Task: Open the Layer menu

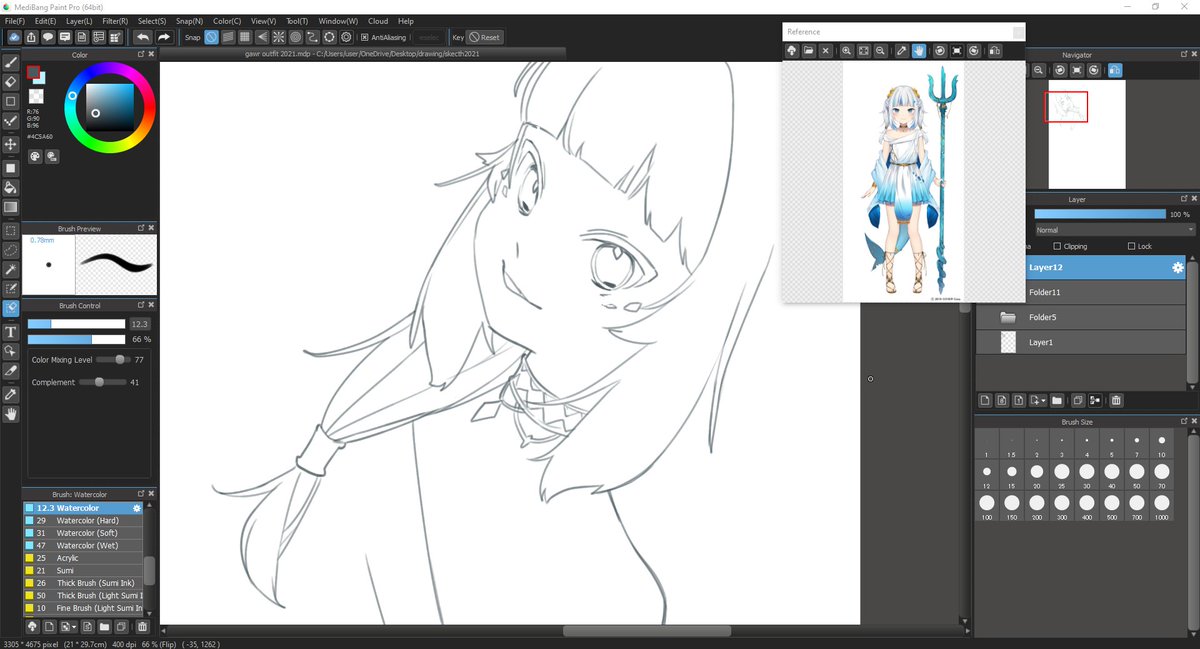Action: pyautogui.click(x=79, y=21)
